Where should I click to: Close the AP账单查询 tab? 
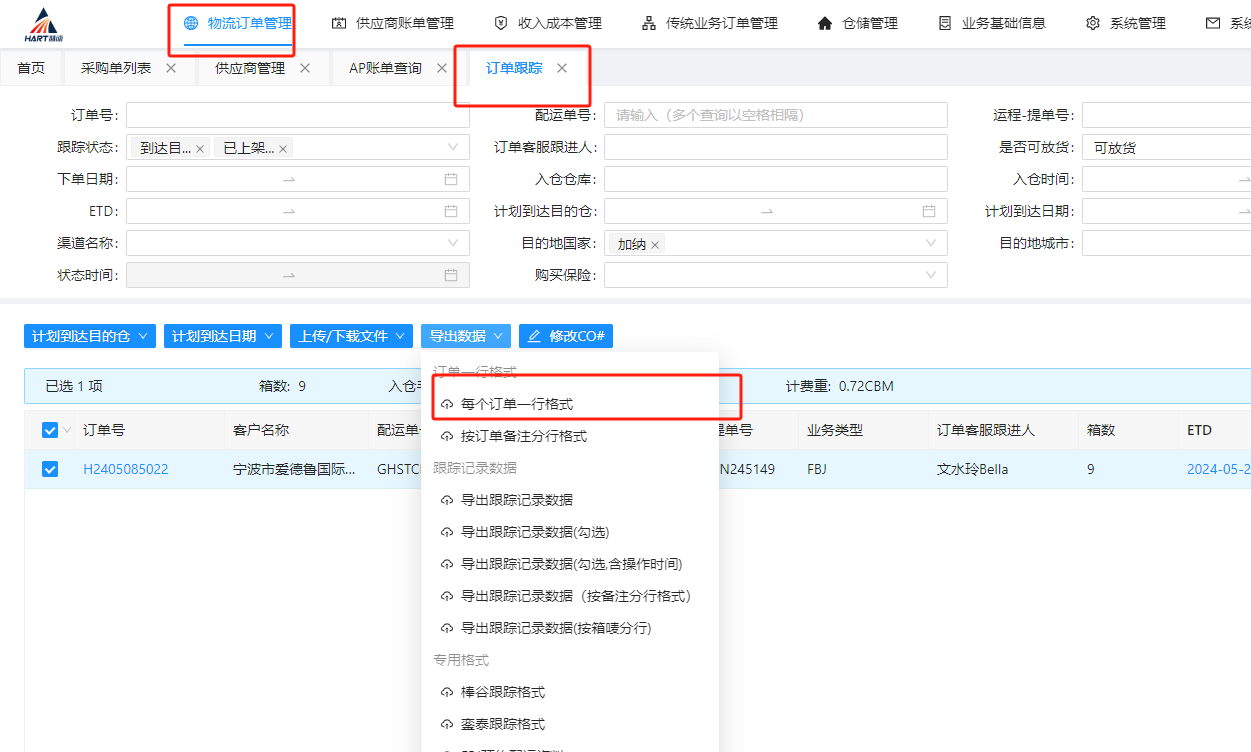tap(442, 68)
